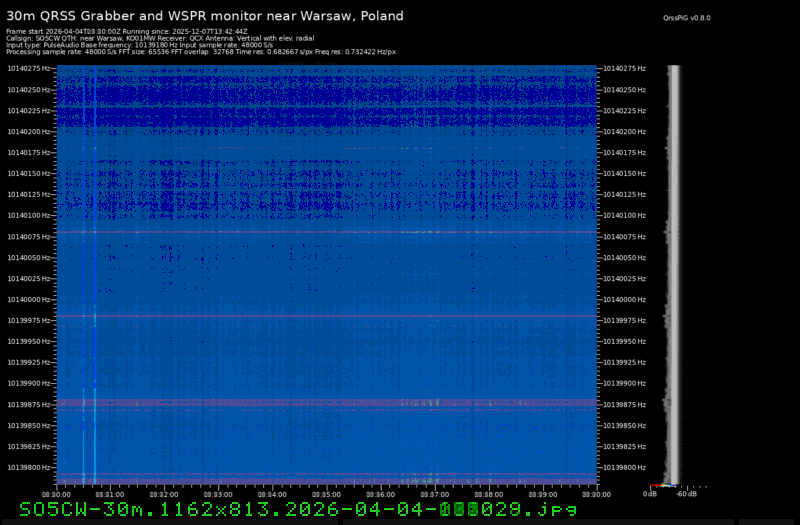
Task: Click the 10140075 Hz label on the left axis
Action: pyautogui.click(x=29, y=237)
